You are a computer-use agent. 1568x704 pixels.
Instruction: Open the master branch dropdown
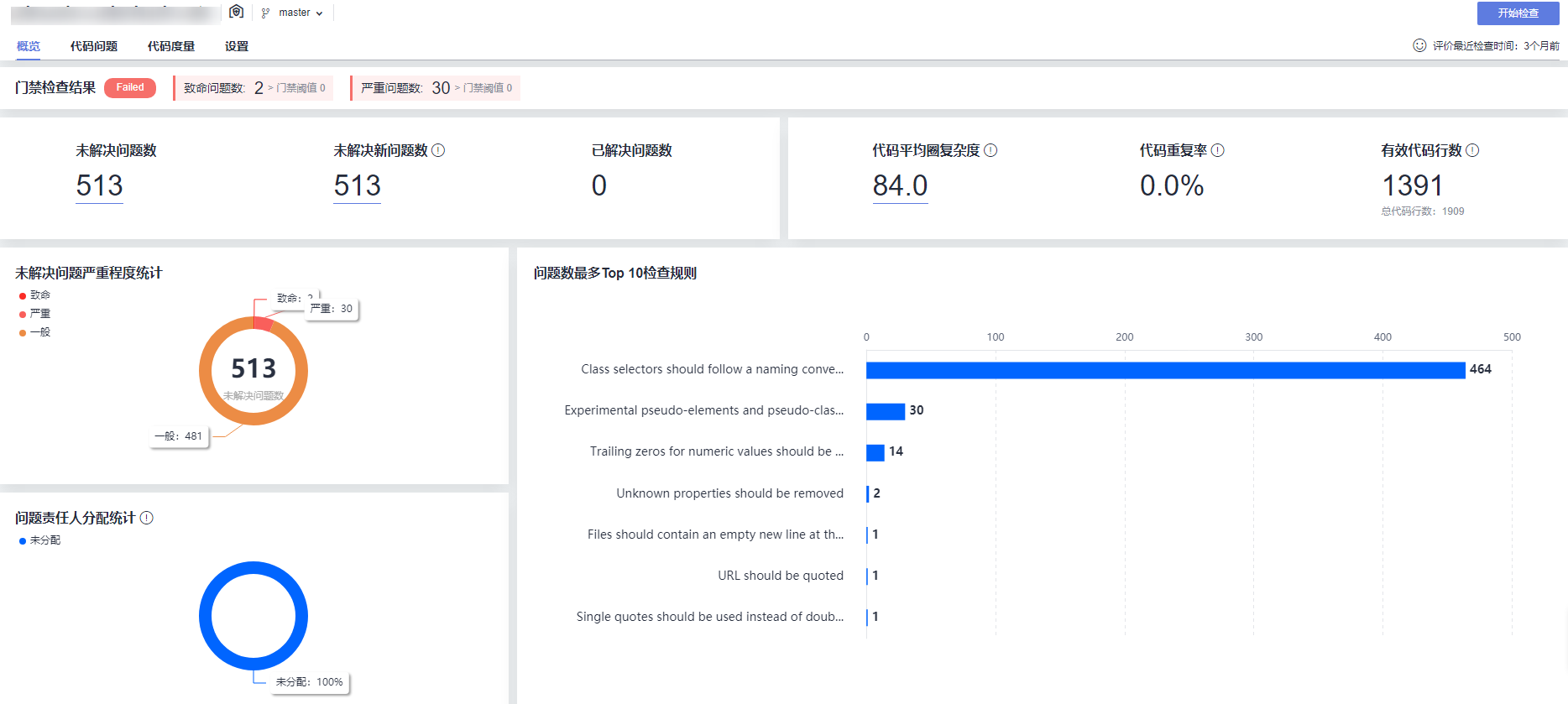click(x=300, y=13)
